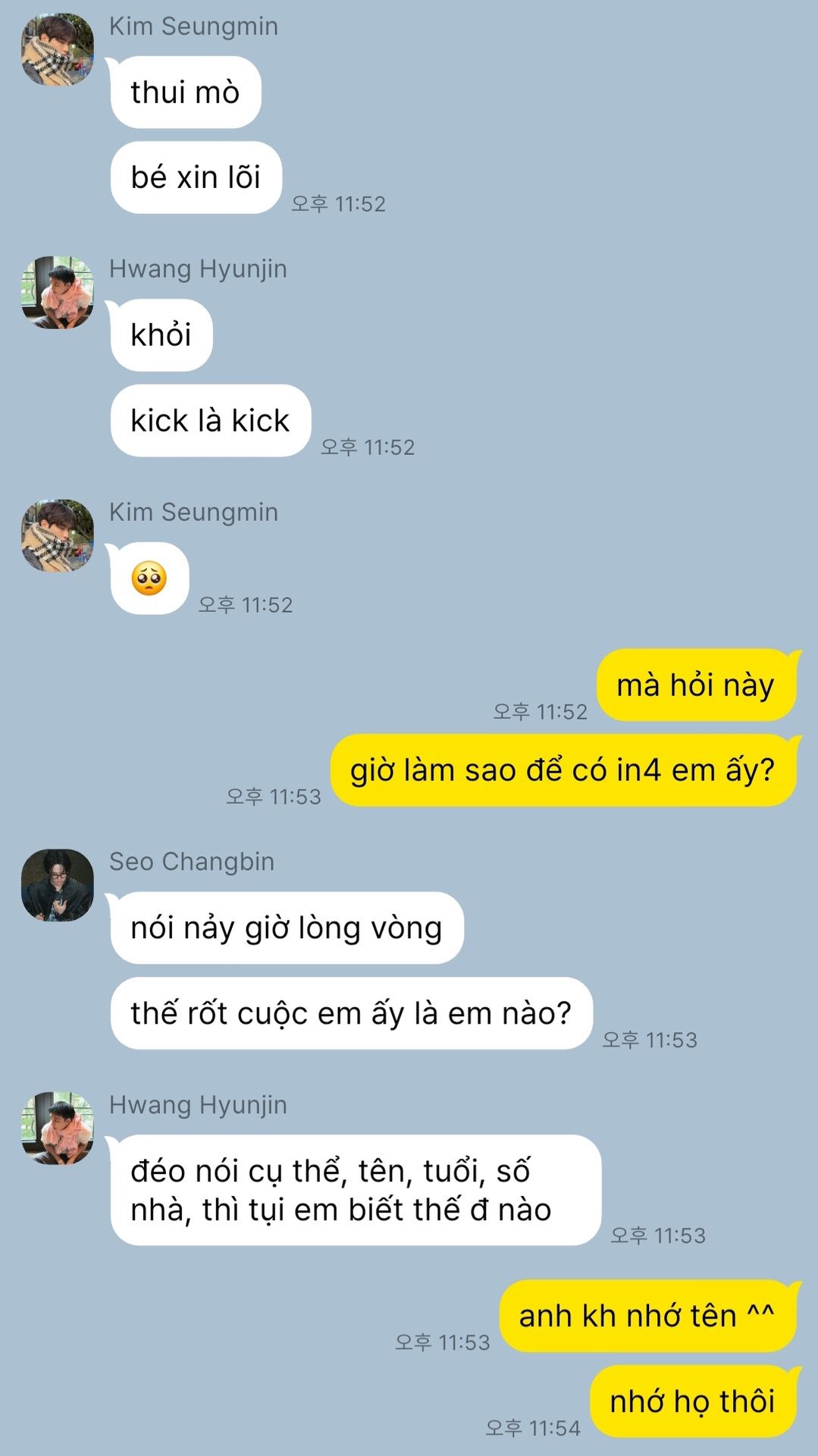Screen dimensions: 818x1456
Task: Tap Hwang Hyunjin's avatar near 'đéo nói cụ thể'
Action: [58, 1128]
